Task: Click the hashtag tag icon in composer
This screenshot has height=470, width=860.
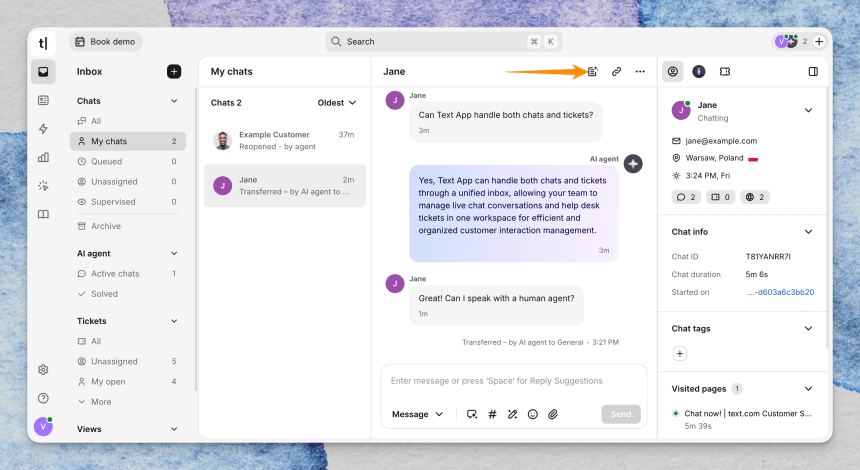Action: (x=493, y=414)
